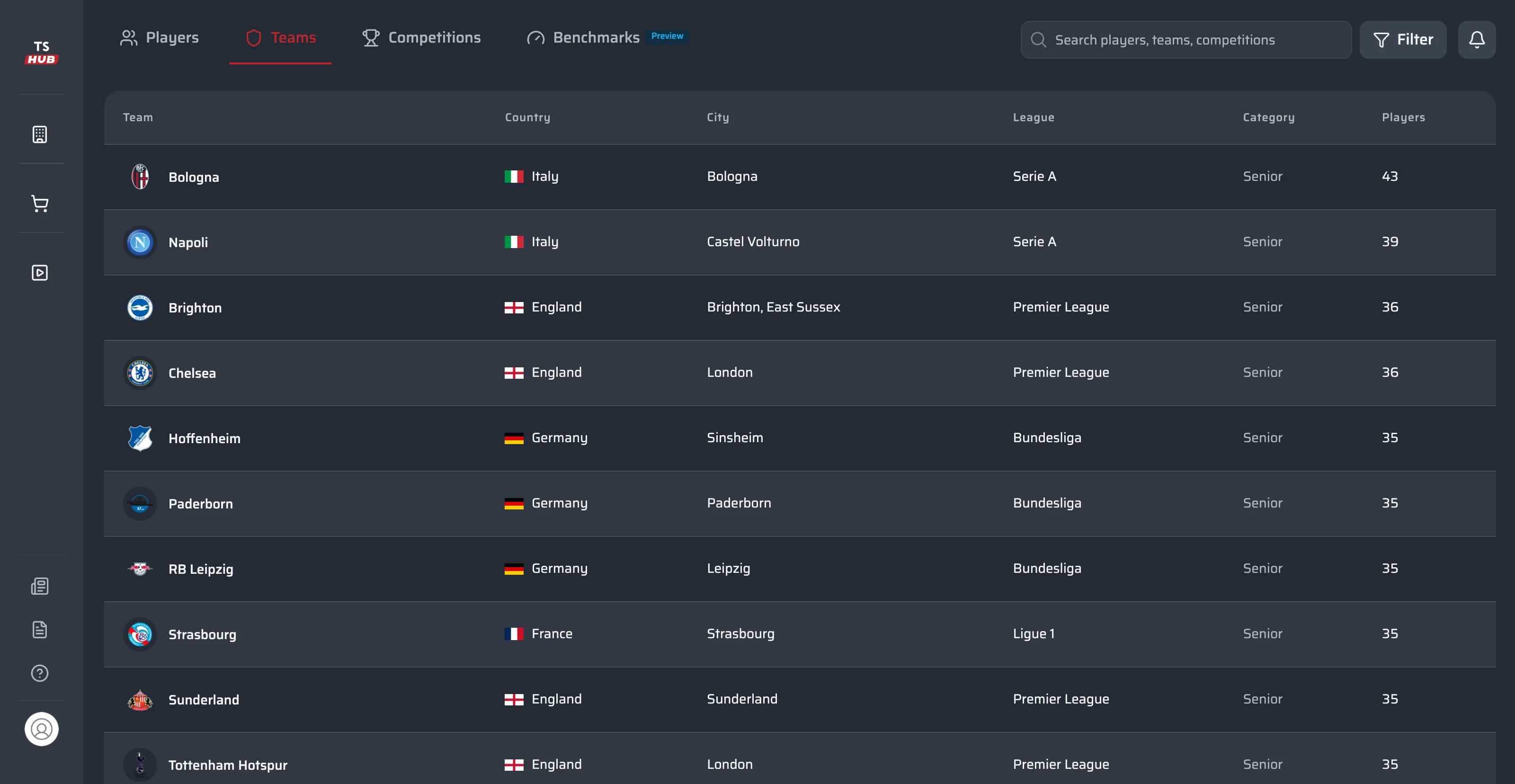Click the Strasbourg club crest
This screenshot has width=1515, height=784.
[x=140, y=634]
